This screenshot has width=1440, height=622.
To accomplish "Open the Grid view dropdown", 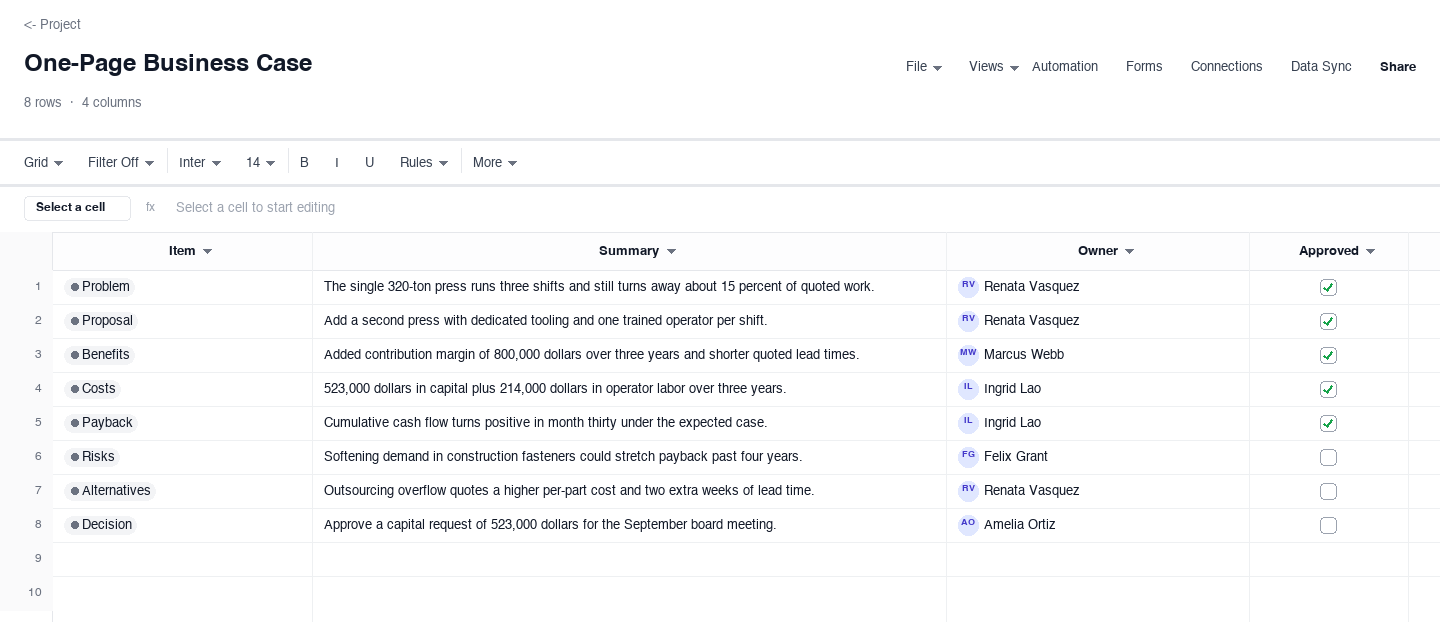I will tap(44, 162).
